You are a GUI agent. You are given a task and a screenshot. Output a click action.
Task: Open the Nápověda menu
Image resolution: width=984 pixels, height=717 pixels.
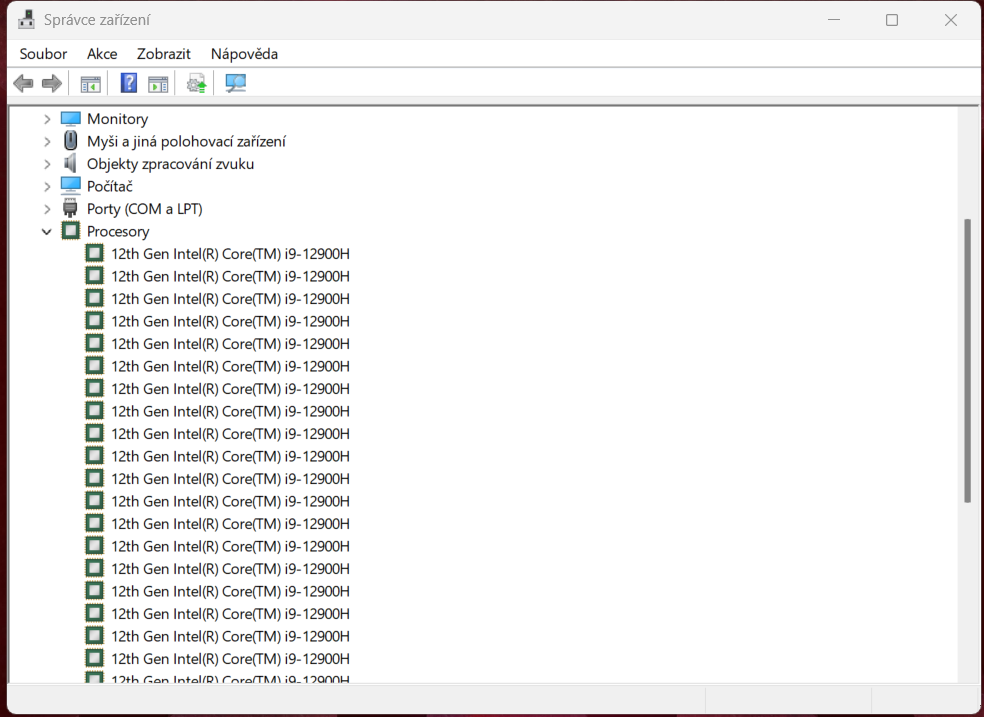click(x=244, y=54)
